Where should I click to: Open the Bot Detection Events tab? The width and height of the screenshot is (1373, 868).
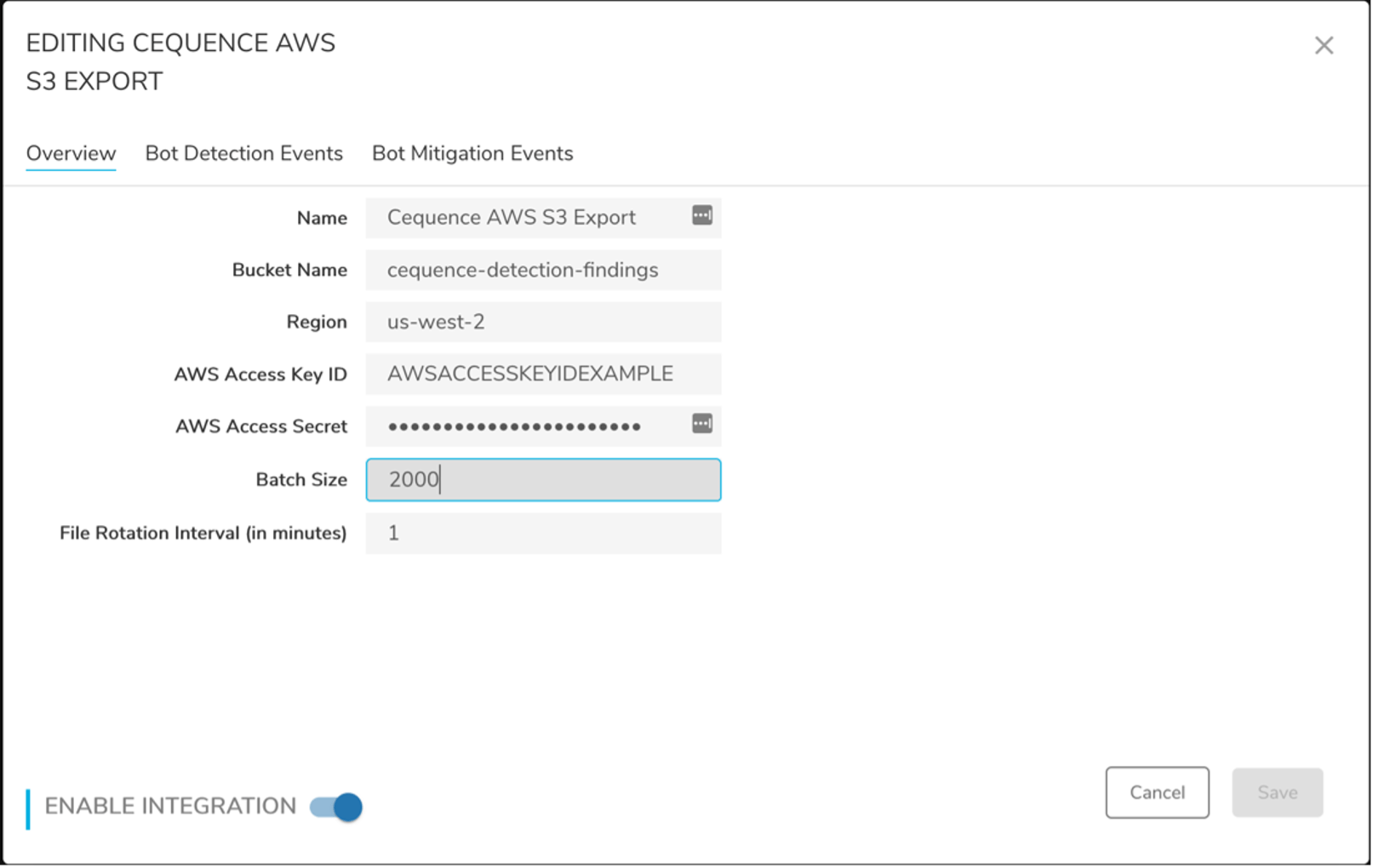243,153
